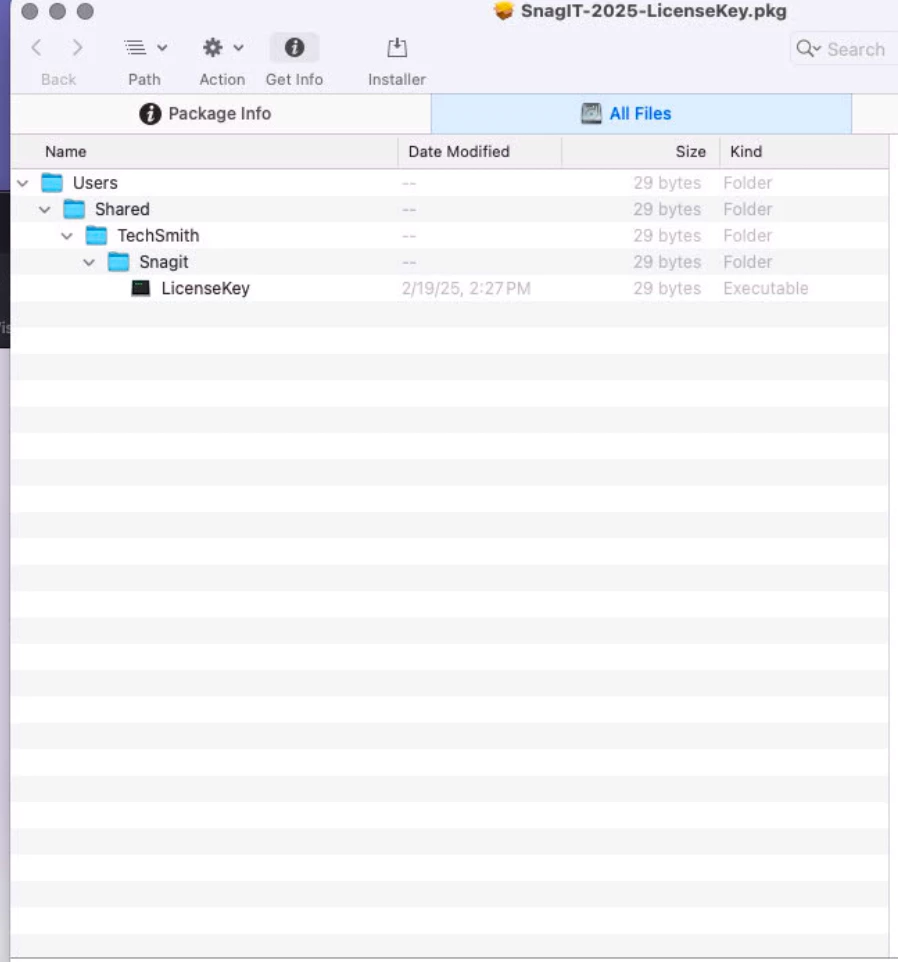Click the Back arrow icon
The height and width of the screenshot is (962, 898).
tap(37, 48)
